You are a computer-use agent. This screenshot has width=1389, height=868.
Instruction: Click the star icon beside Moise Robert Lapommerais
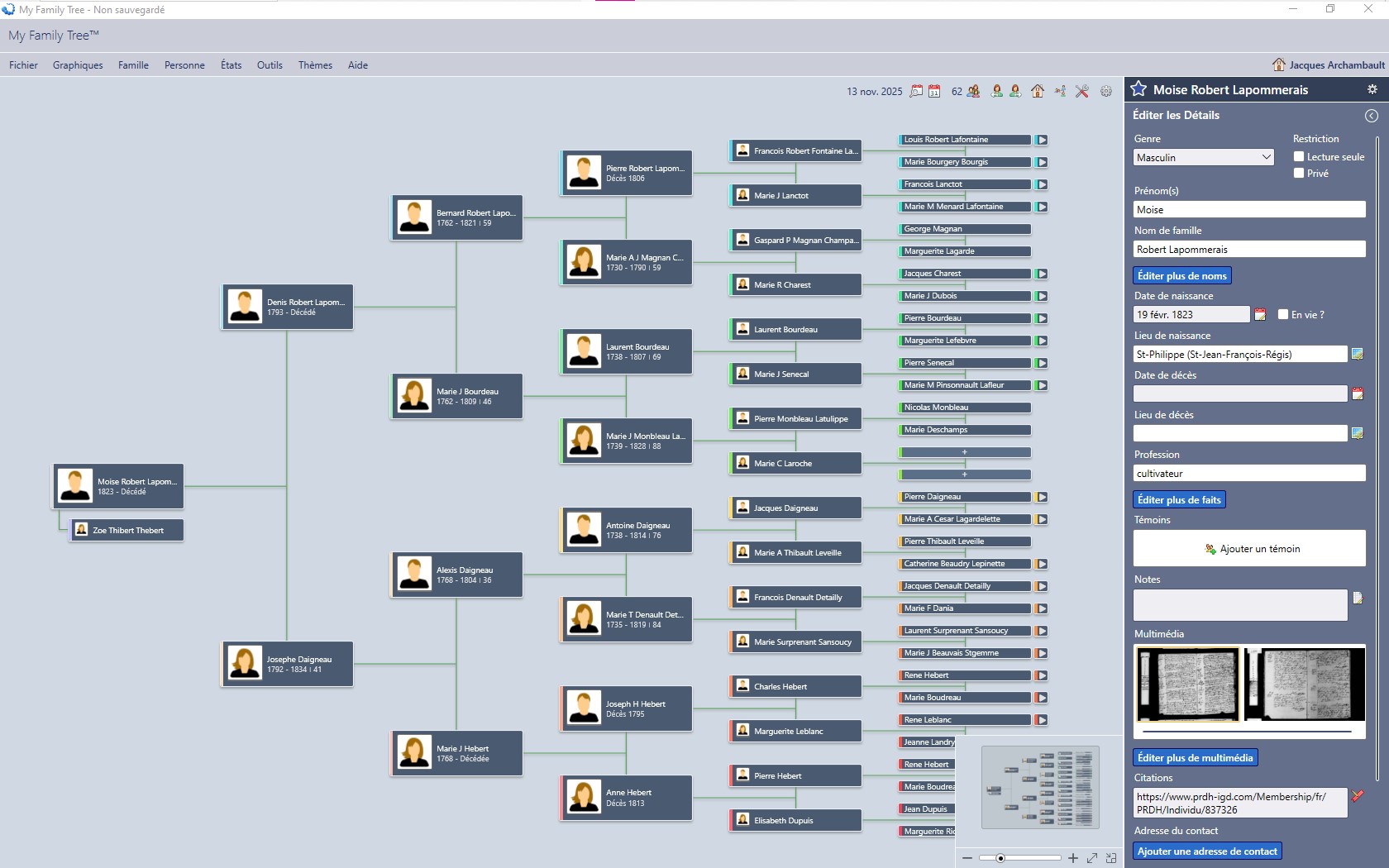1138,89
